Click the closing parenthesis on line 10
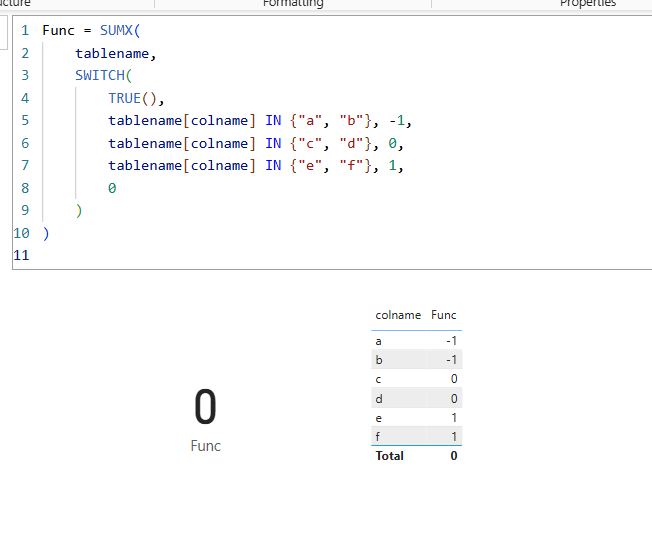The width and height of the screenshot is (652, 559). click(x=46, y=234)
